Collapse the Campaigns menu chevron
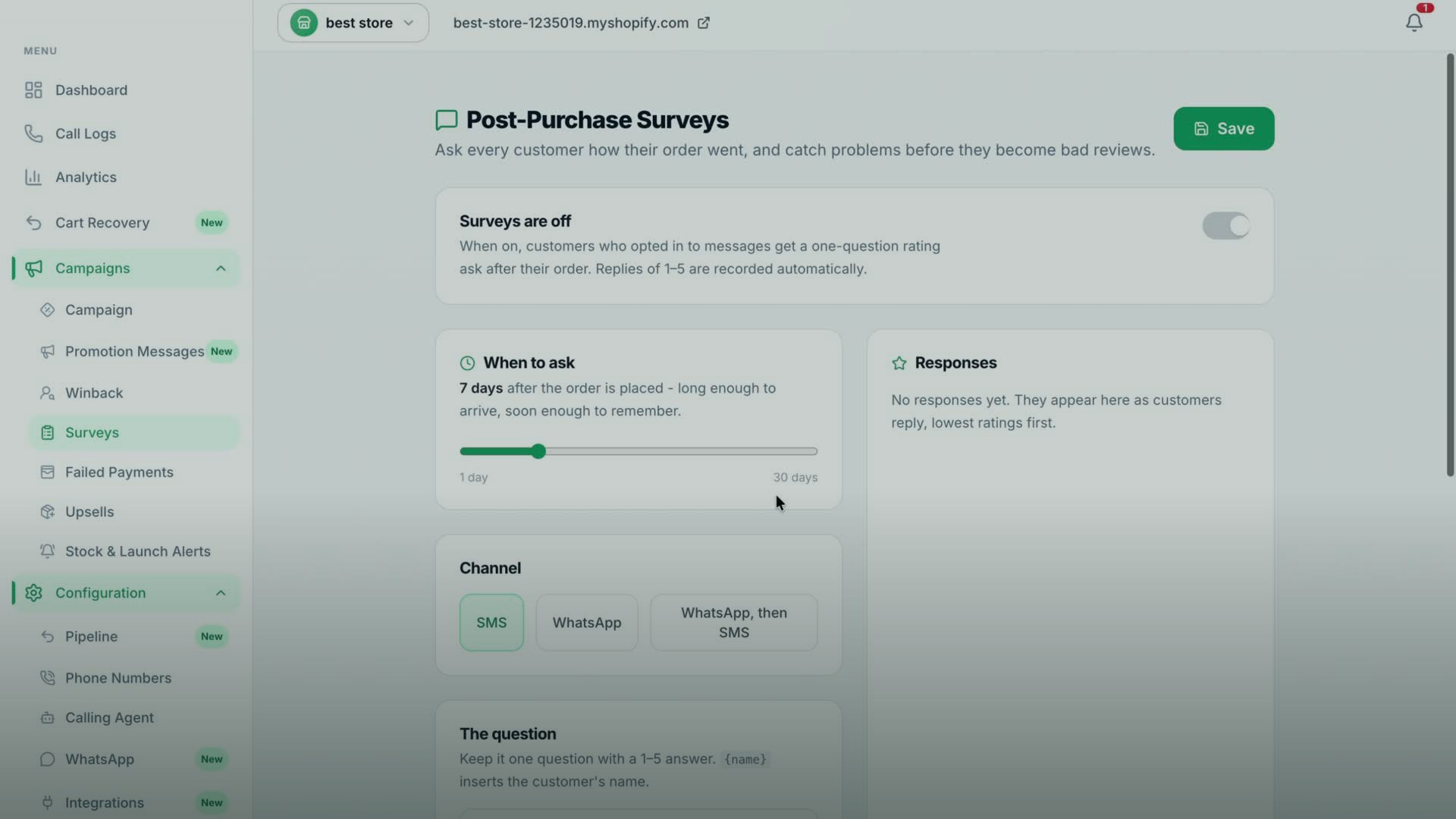The width and height of the screenshot is (1456, 819). [x=221, y=268]
